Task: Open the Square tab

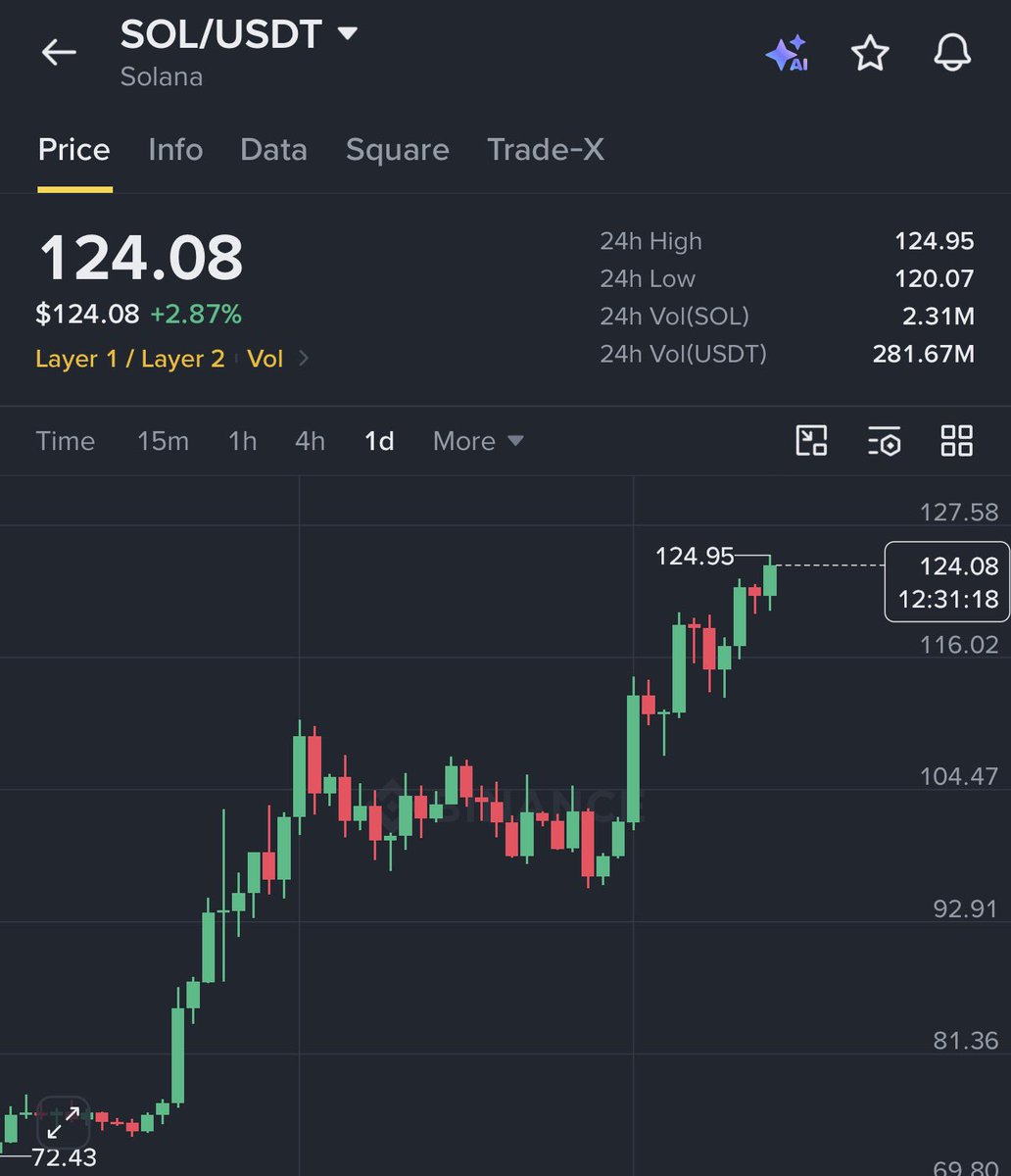Action: pyautogui.click(x=397, y=150)
